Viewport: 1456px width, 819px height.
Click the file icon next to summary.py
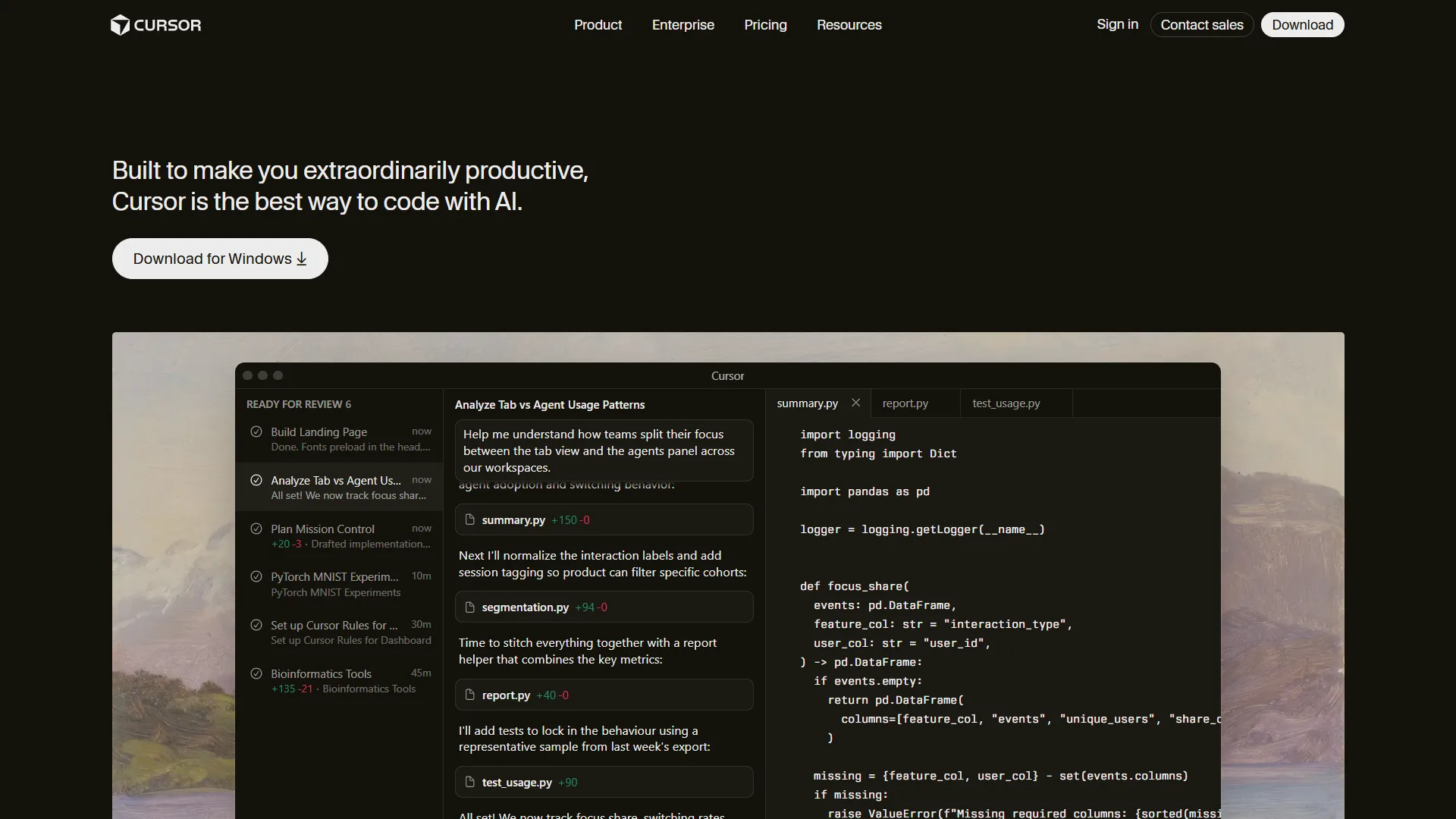click(x=469, y=519)
